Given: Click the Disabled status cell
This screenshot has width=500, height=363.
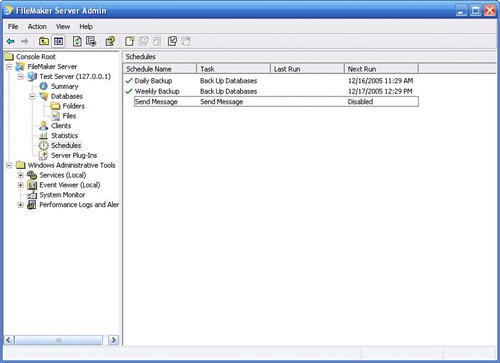Looking at the screenshot, I should point(360,102).
